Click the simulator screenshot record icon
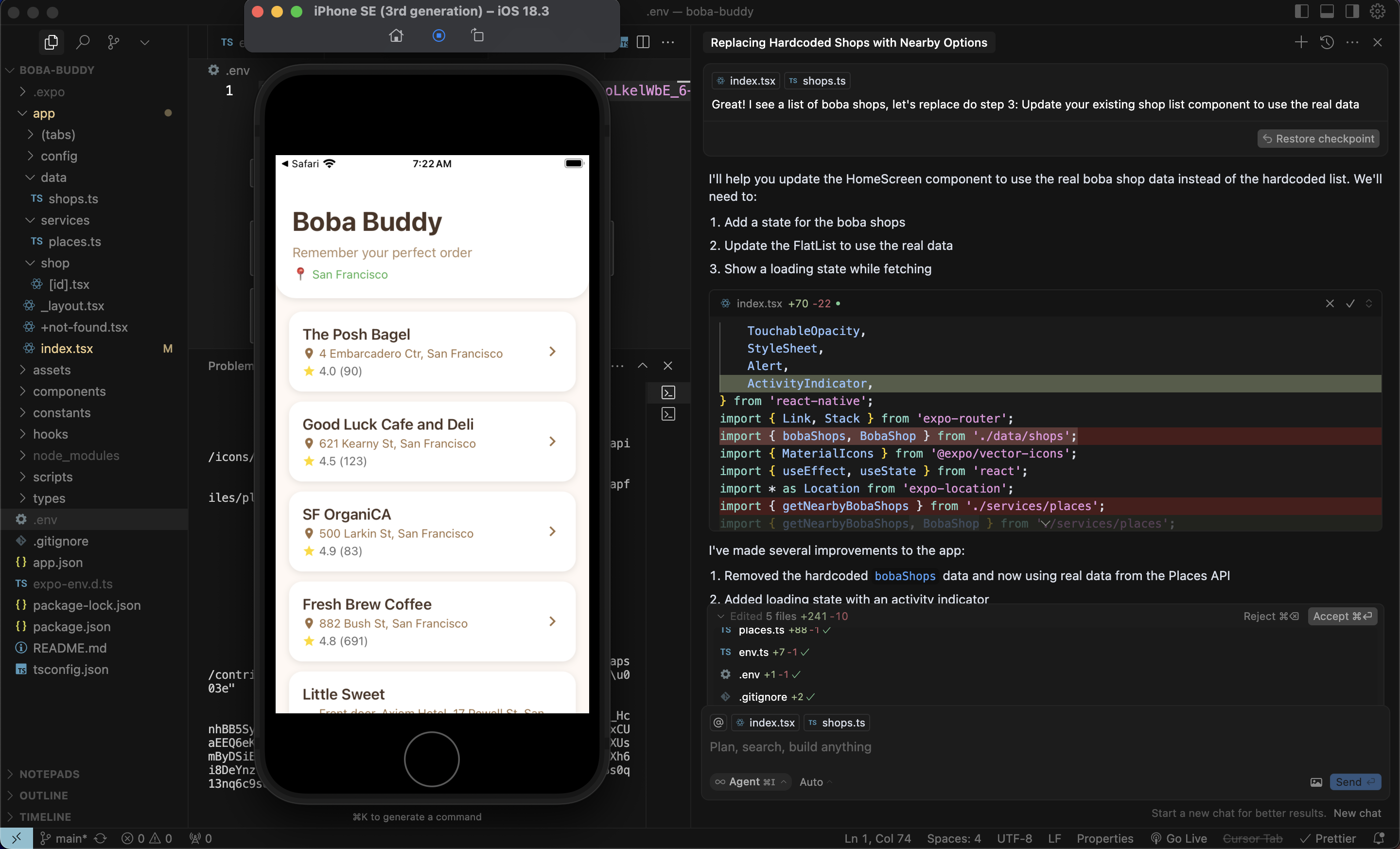1400x849 pixels. (x=438, y=36)
